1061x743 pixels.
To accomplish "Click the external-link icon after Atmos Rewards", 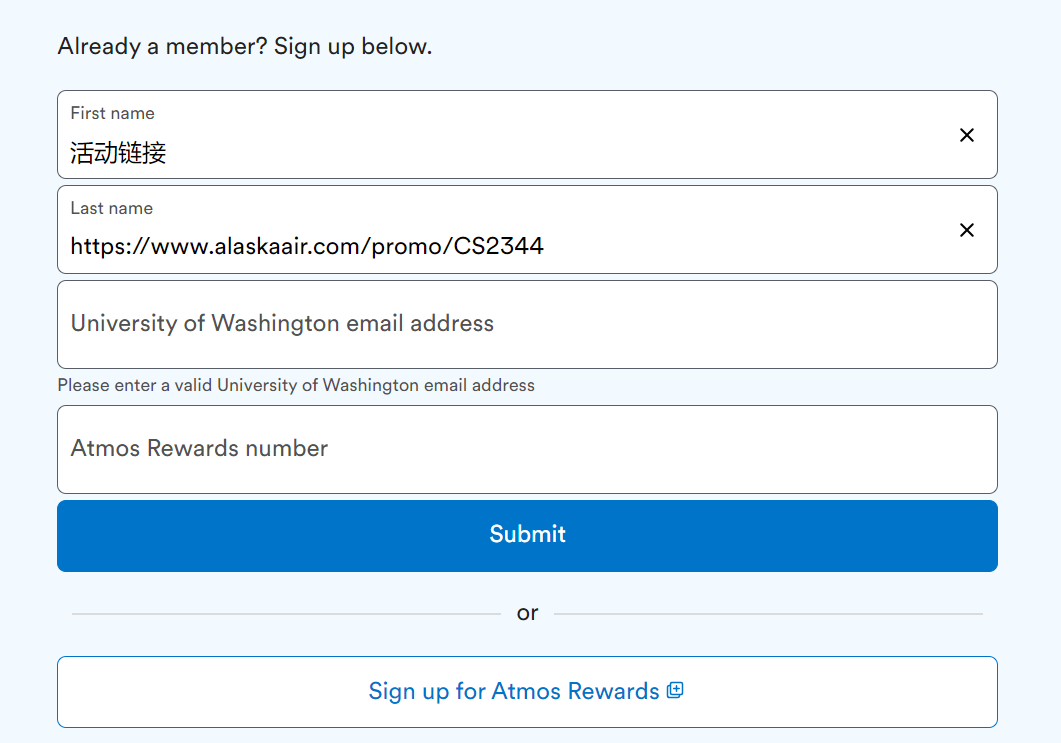I will pos(675,690).
